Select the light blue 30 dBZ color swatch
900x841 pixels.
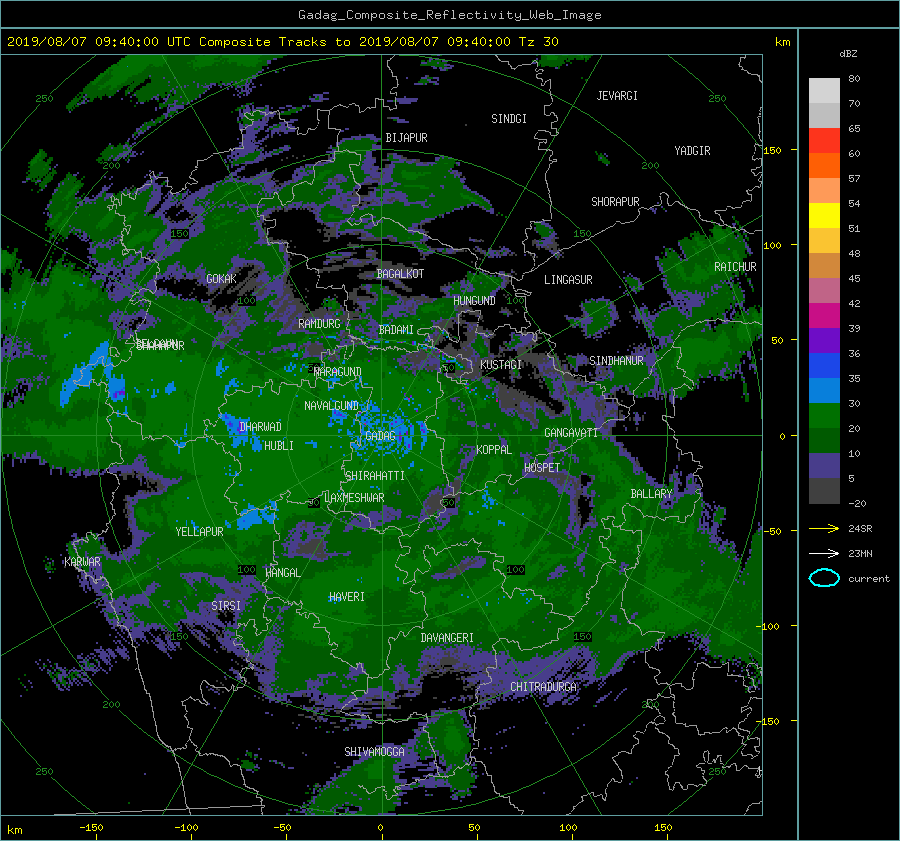click(x=824, y=390)
